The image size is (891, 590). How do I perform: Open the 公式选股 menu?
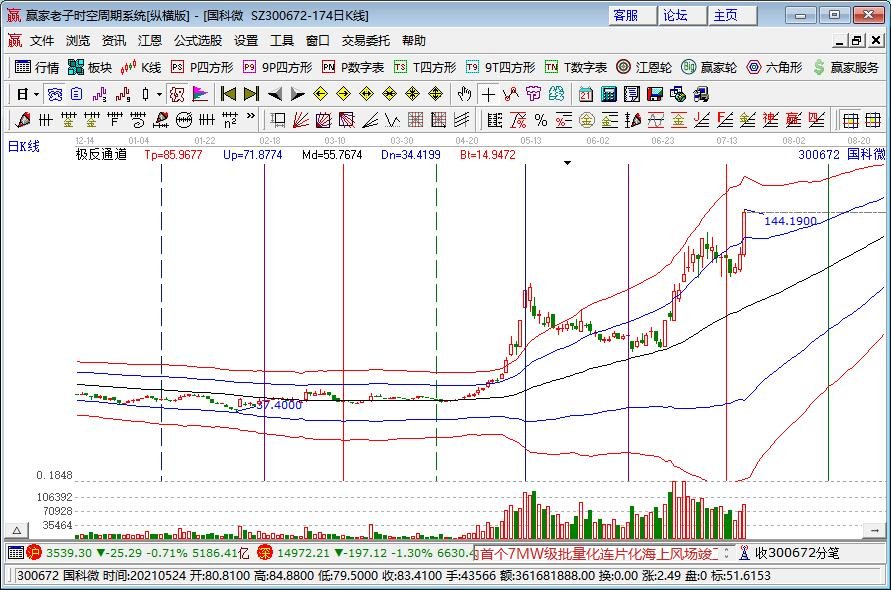198,41
